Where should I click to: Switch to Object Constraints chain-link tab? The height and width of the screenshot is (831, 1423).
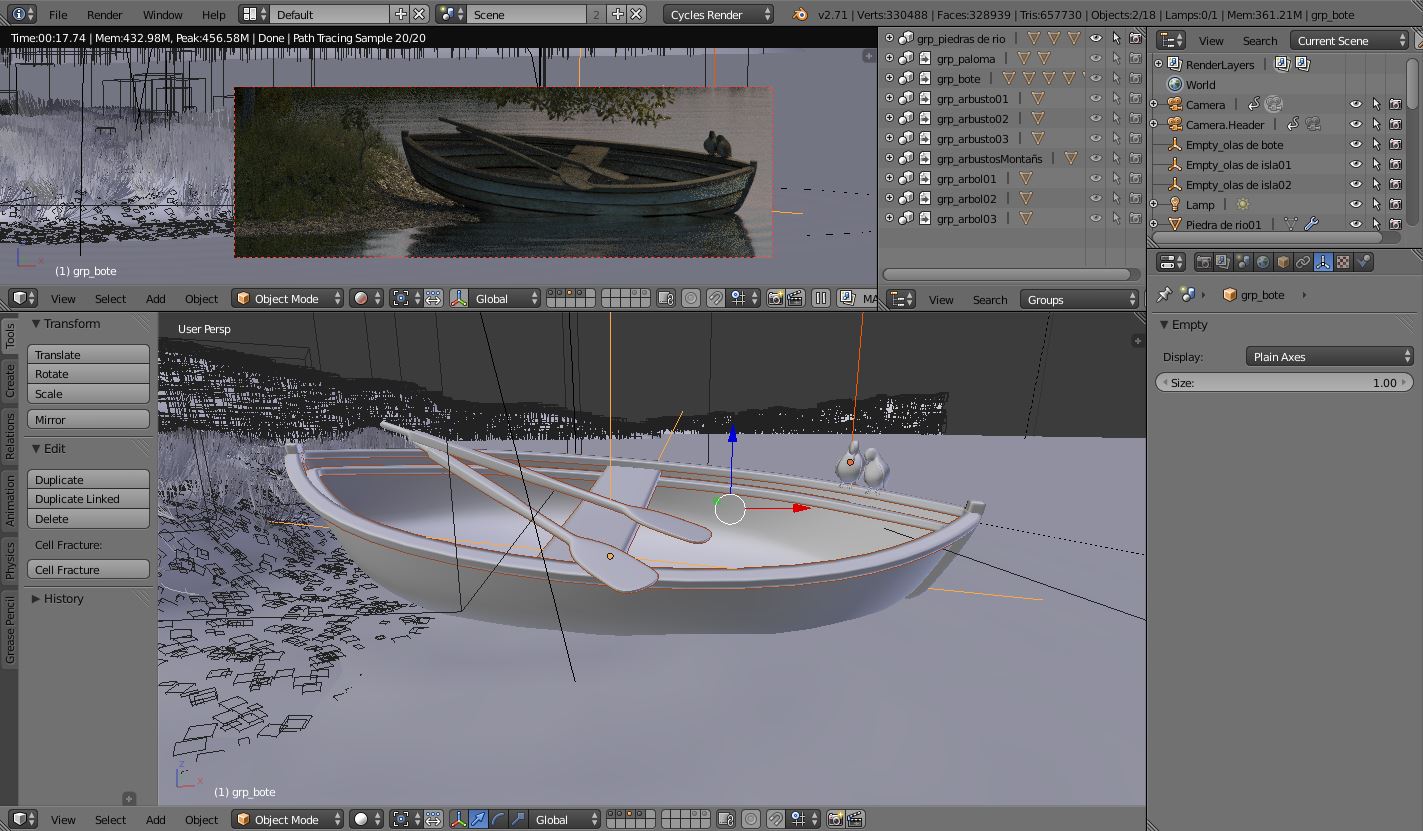click(1303, 262)
